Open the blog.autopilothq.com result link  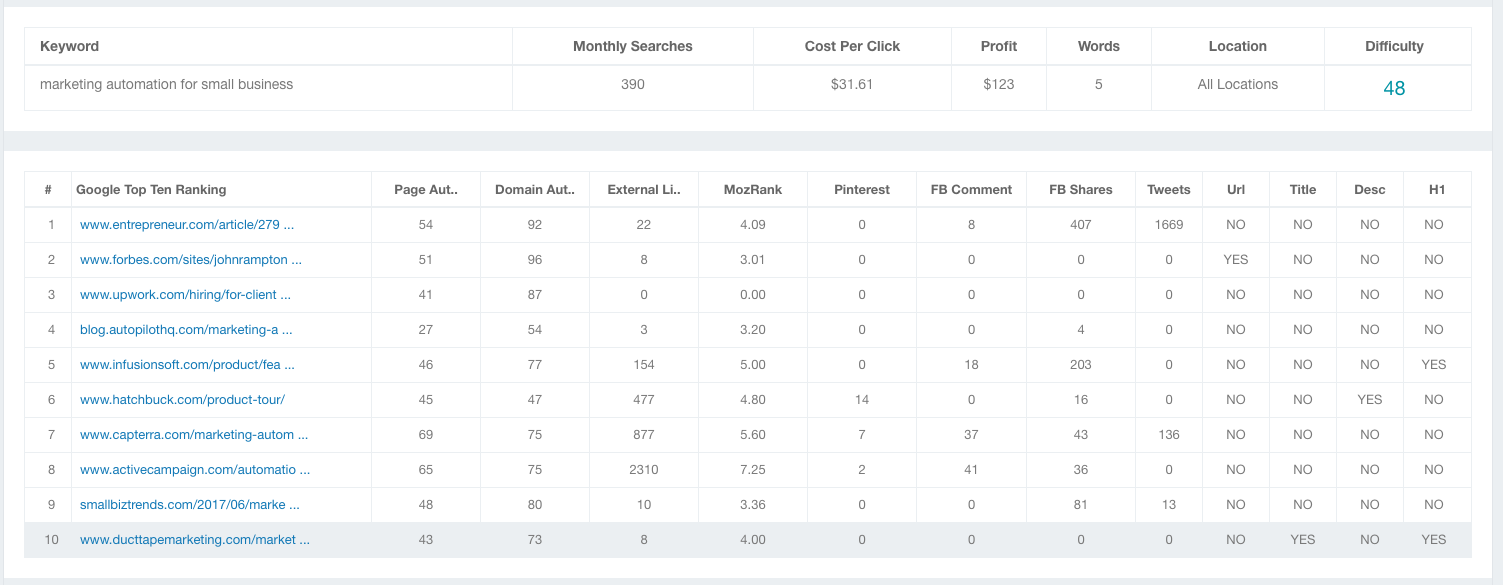point(186,330)
